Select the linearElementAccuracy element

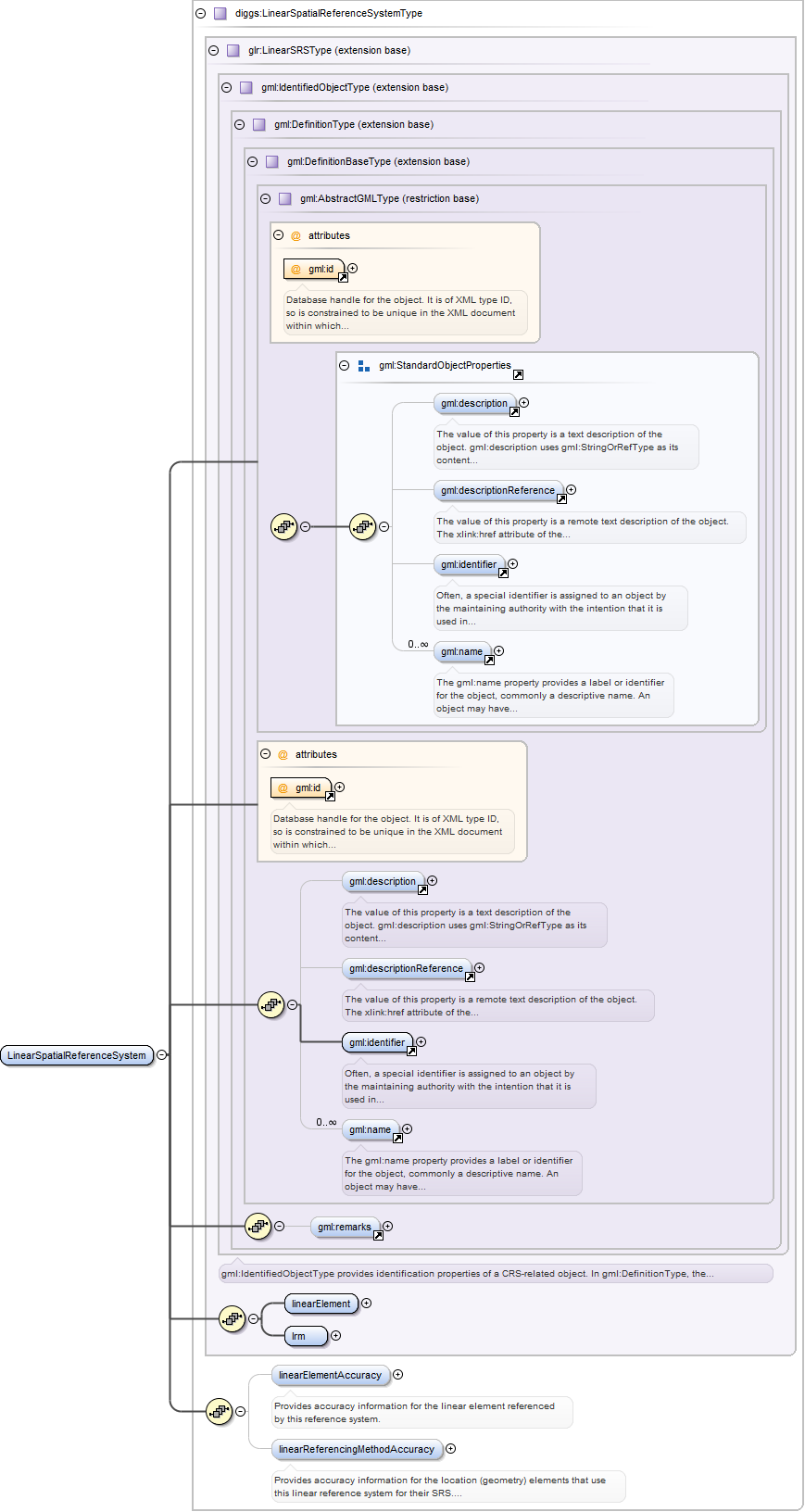pos(330,1376)
